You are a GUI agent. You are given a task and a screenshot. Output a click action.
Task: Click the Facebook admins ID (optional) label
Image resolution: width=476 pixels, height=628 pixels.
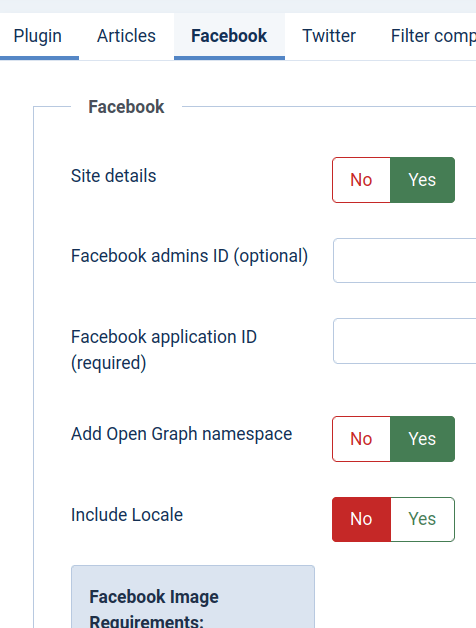click(190, 256)
